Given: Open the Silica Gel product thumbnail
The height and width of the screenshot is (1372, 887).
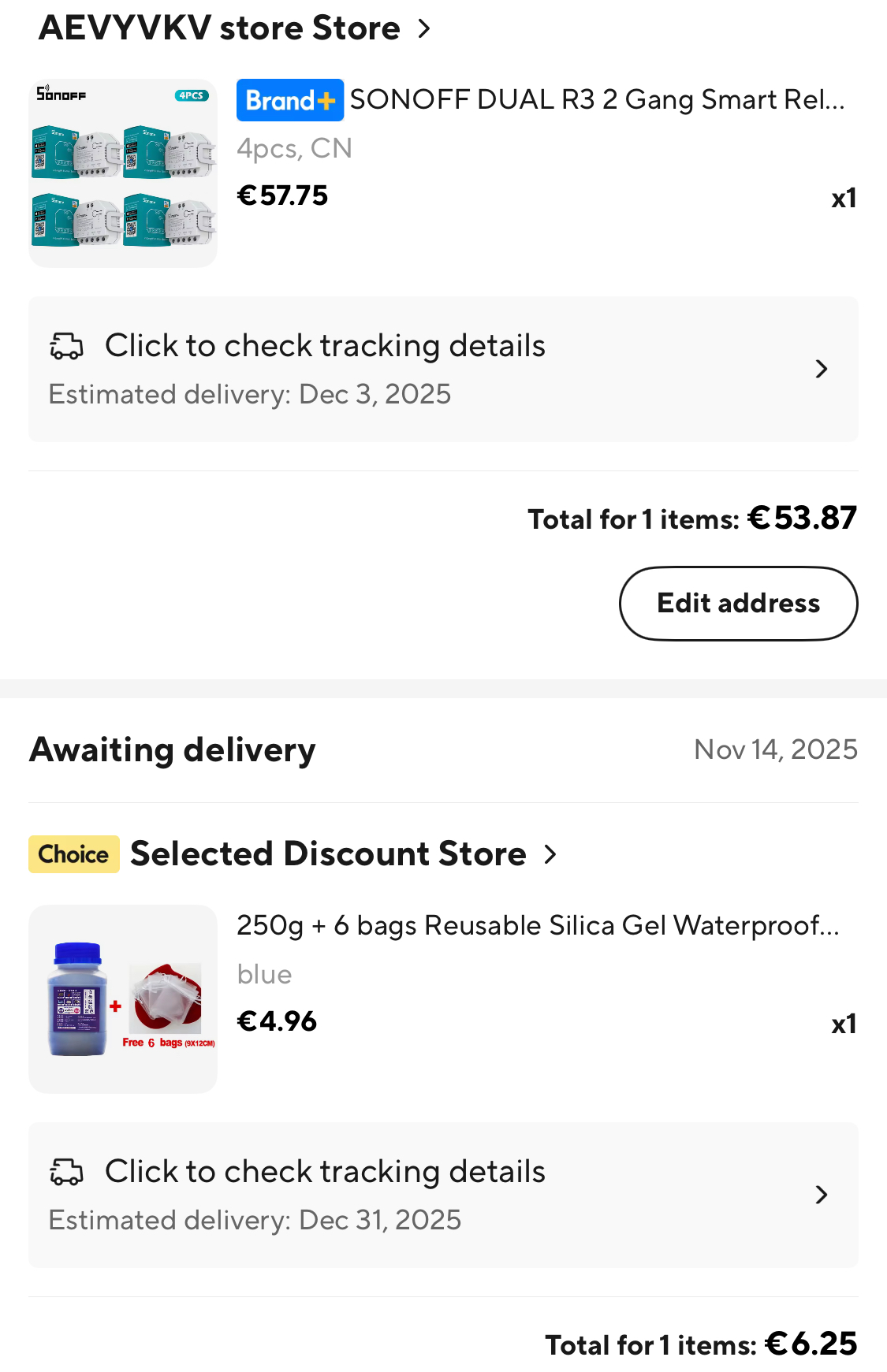Looking at the screenshot, I should tap(123, 999).
